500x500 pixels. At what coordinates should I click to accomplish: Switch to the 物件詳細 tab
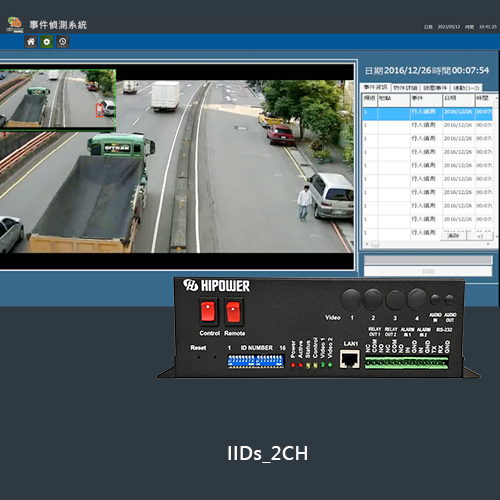tap(405, 88)
